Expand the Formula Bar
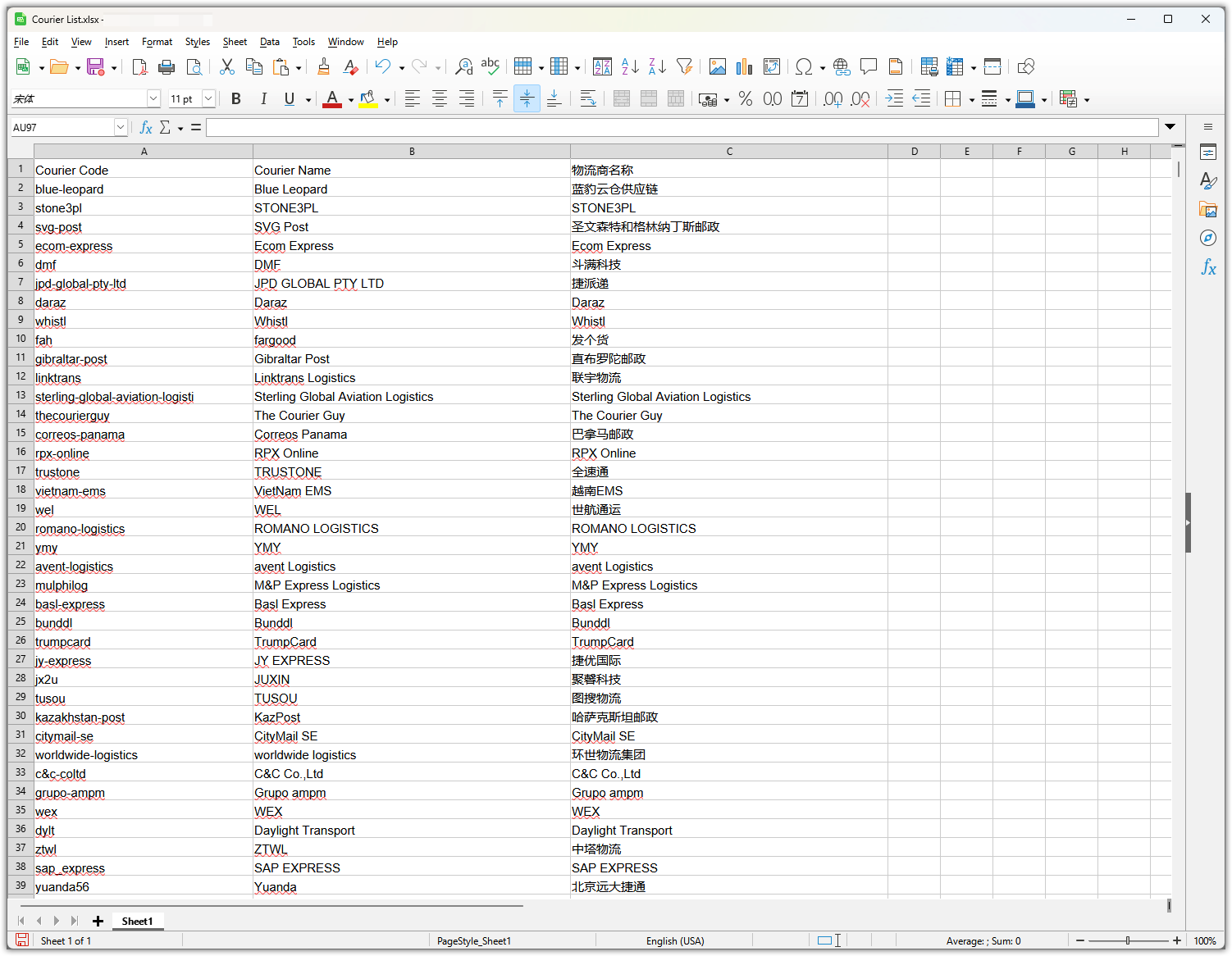Screen dimensions: 1232x956 click(1170, 127)
